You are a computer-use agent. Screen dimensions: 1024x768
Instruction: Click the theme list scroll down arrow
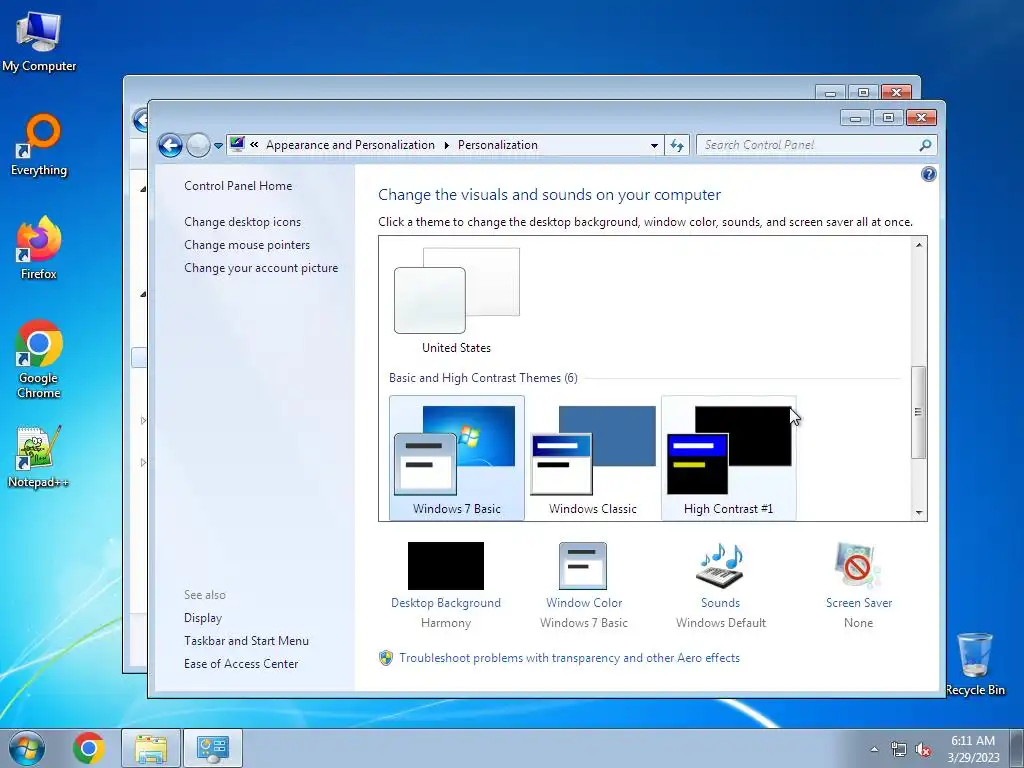(x=919, y=513)
